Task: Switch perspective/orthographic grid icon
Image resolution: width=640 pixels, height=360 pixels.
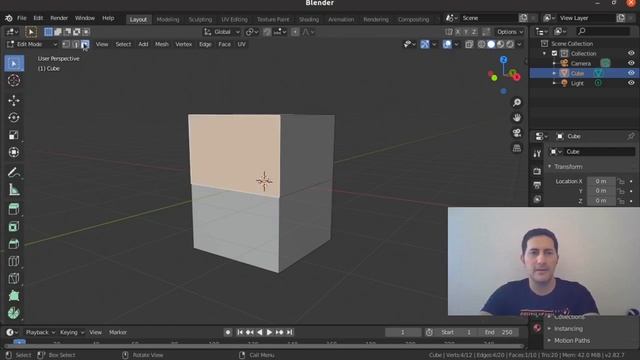Action: point(517,148)
